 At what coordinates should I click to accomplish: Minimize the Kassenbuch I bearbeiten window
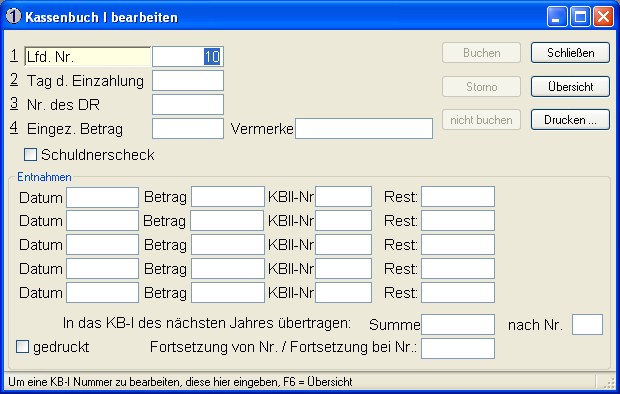point(557,17)
